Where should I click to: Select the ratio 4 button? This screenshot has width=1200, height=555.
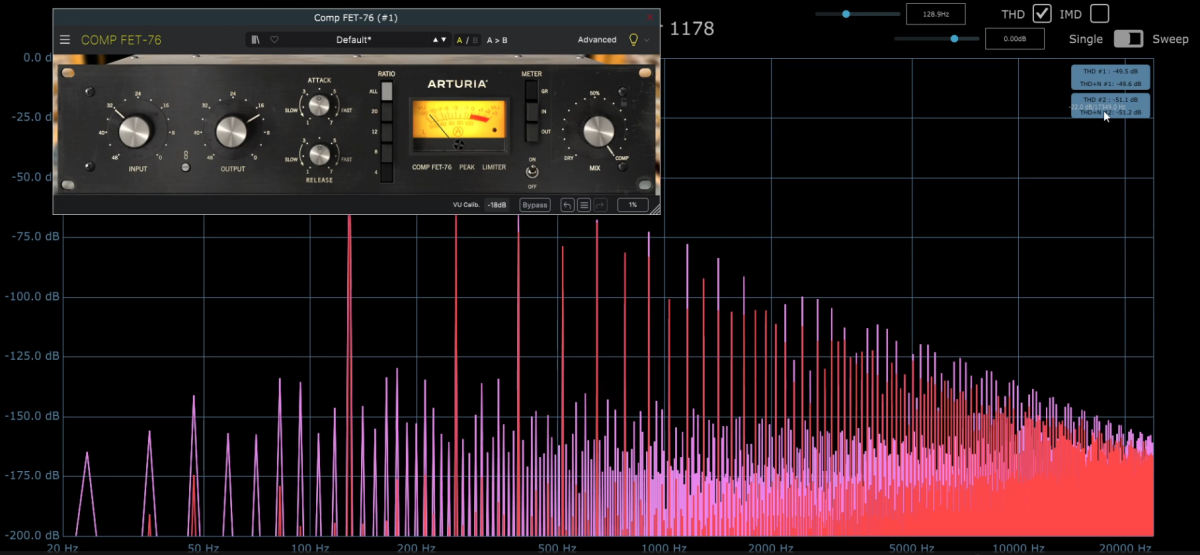pyautogui.click(x=387, y=172)
